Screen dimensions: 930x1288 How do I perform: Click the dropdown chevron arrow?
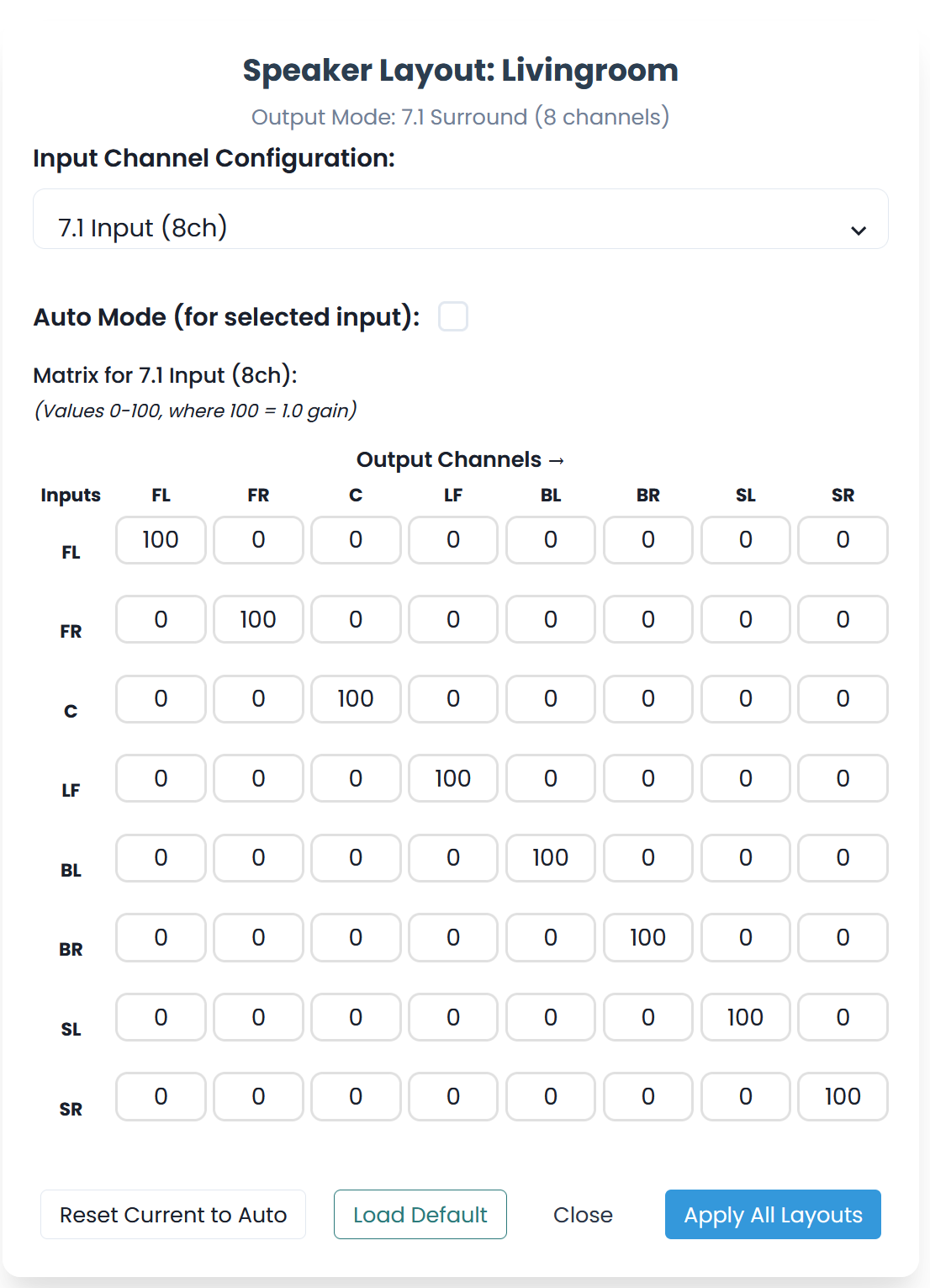coord(858,231)
